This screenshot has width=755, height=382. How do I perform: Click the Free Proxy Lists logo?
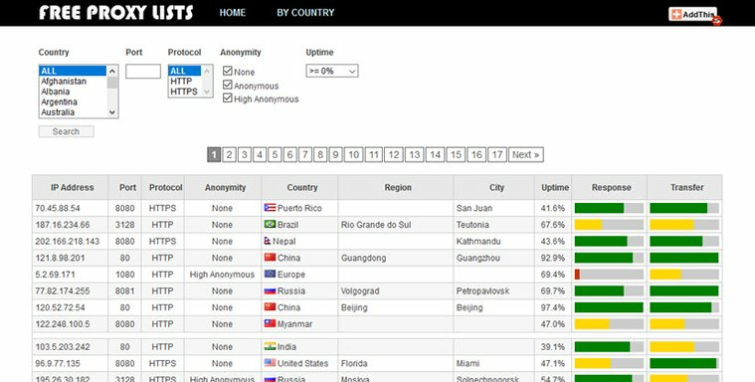tap(116, 13)
